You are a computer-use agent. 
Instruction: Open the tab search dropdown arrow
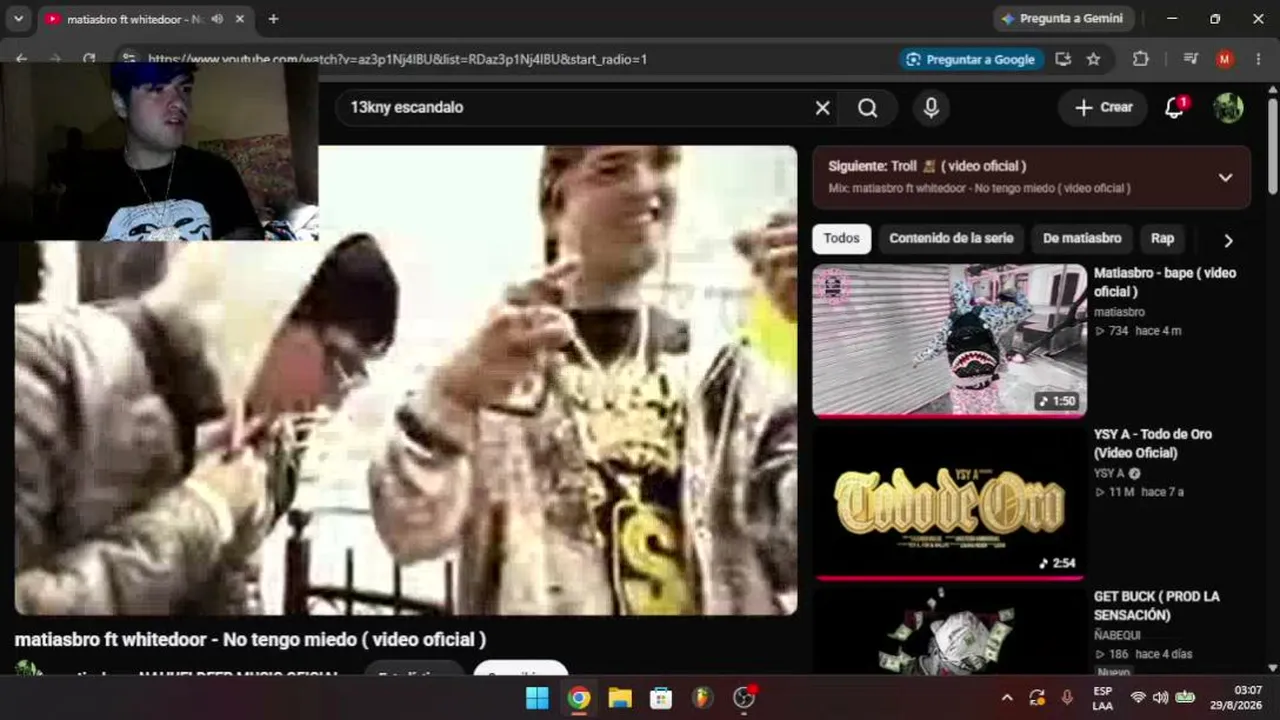coord(18,19)
